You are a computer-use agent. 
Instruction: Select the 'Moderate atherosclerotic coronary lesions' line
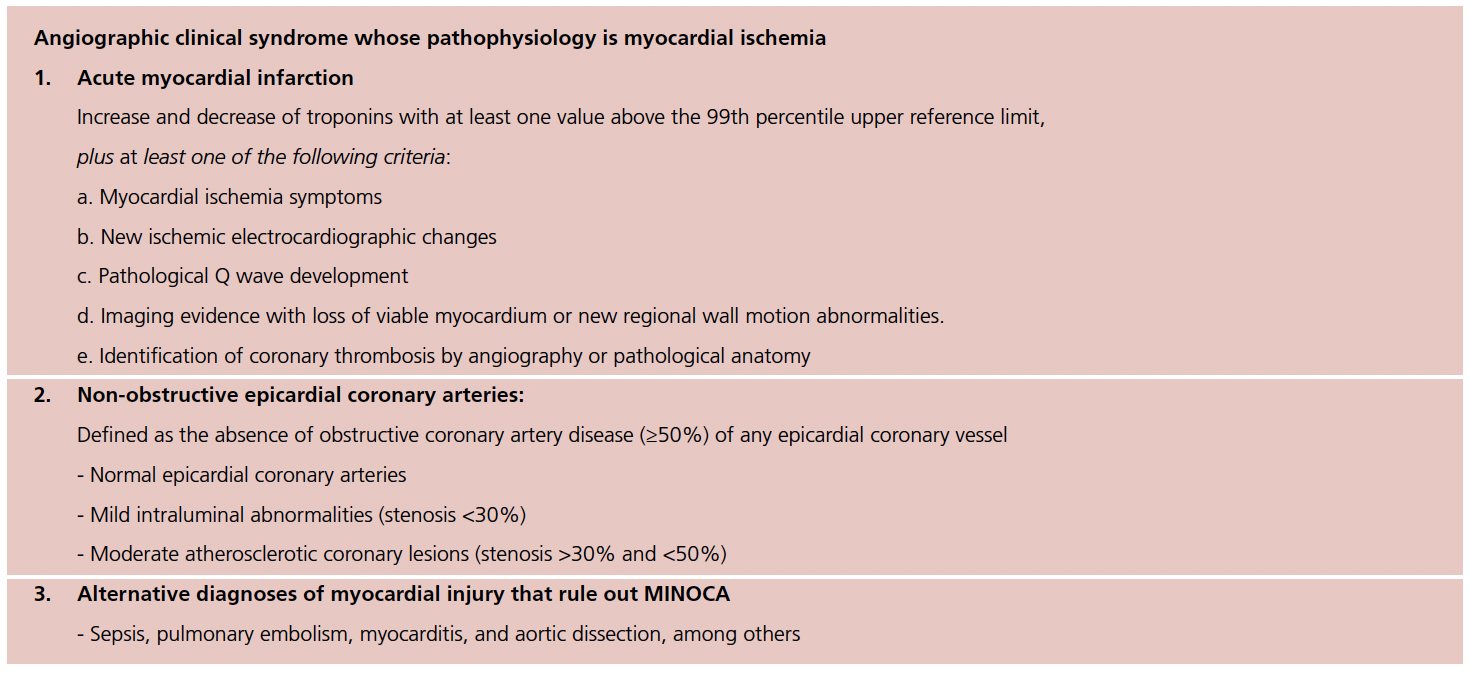(402, 554)
